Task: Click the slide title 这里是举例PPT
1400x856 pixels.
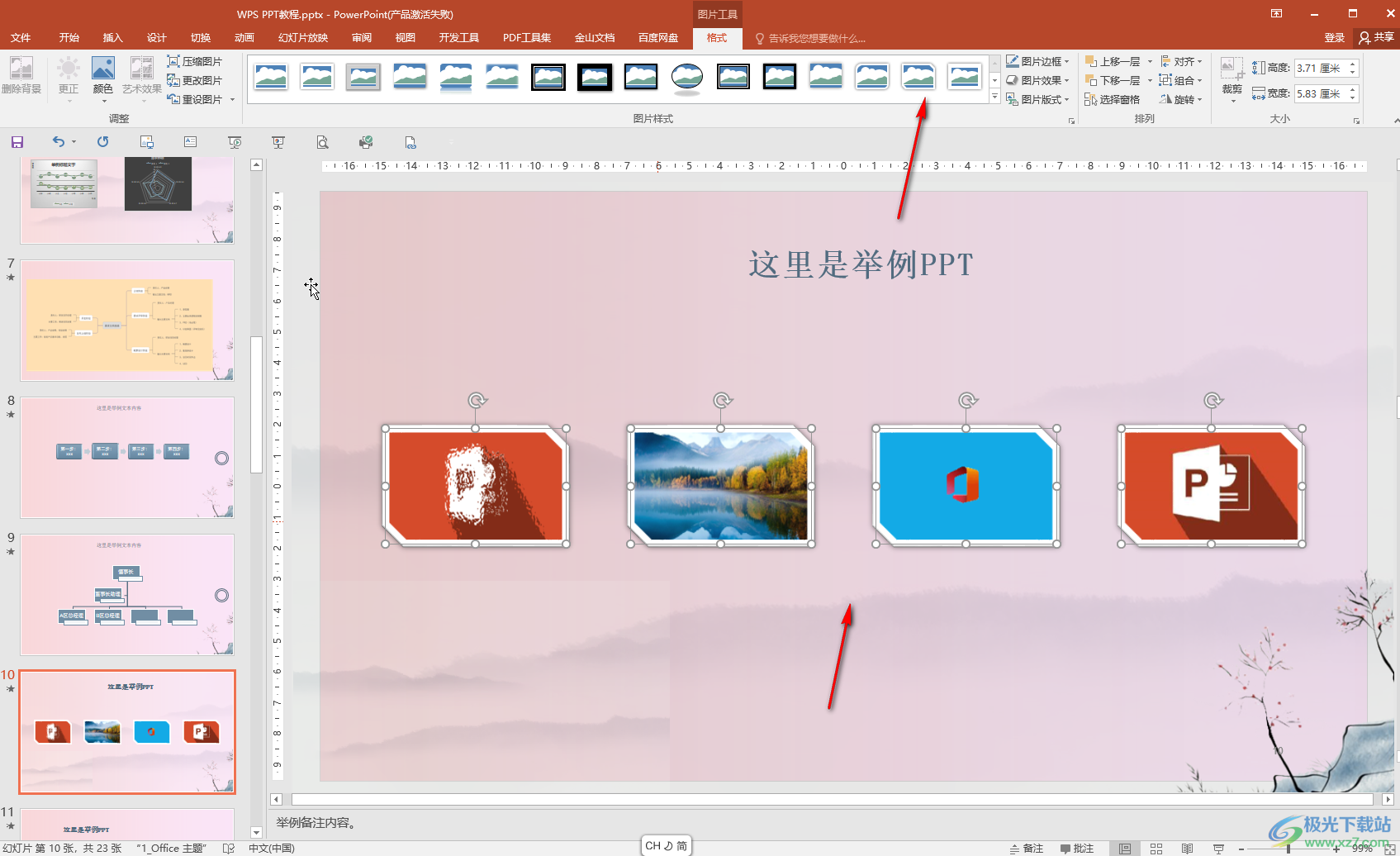Action: click(861, 265)
